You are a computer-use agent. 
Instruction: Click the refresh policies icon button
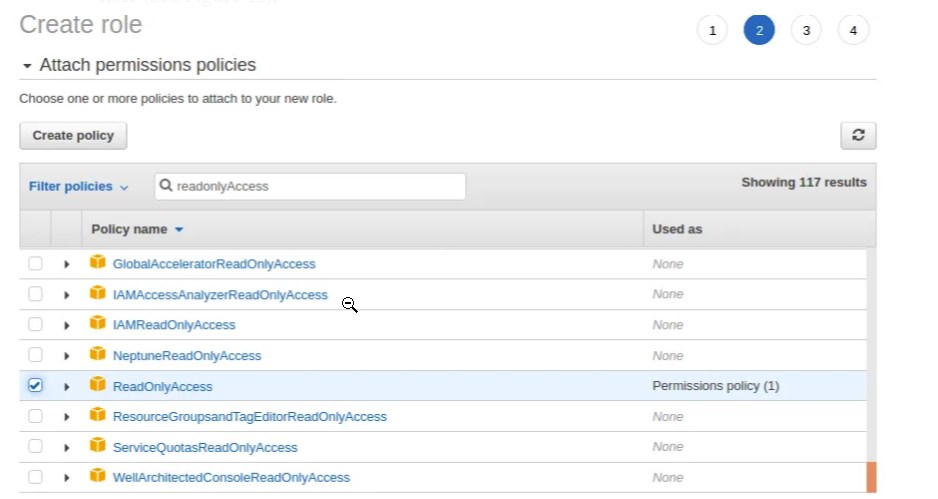tap(858, 136)
